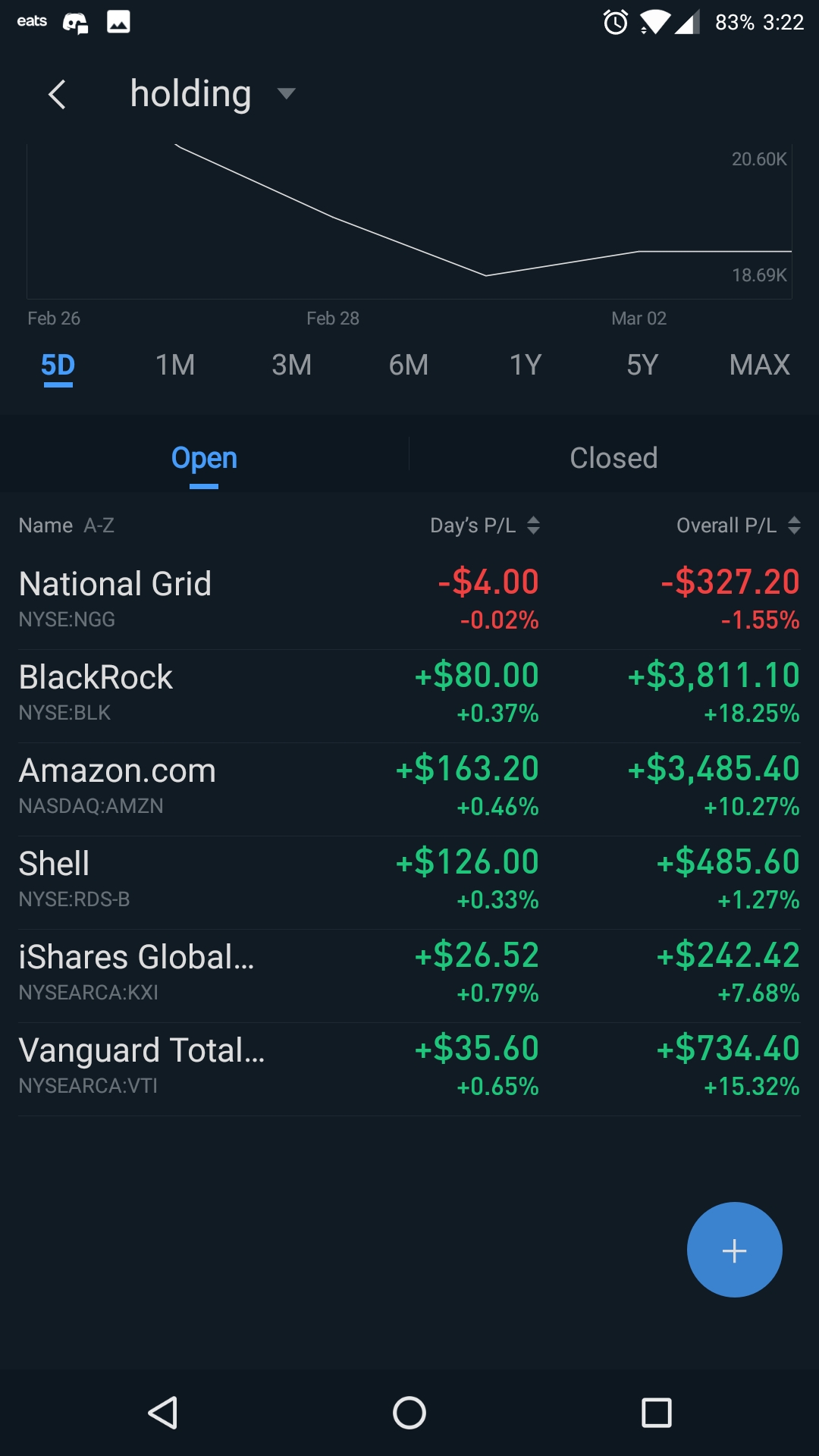Tap the alarm clock status icon

[615, 22]
